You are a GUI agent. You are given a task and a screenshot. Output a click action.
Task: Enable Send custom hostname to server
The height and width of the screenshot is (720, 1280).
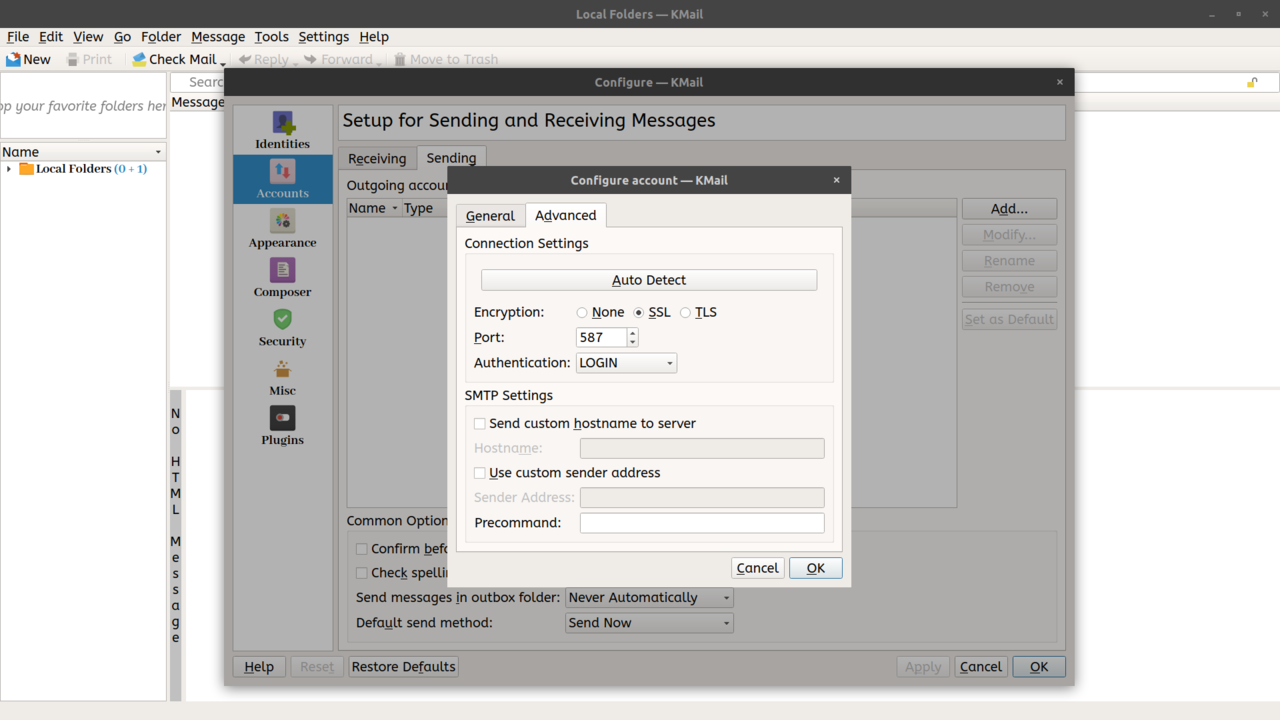coord(480,424)
